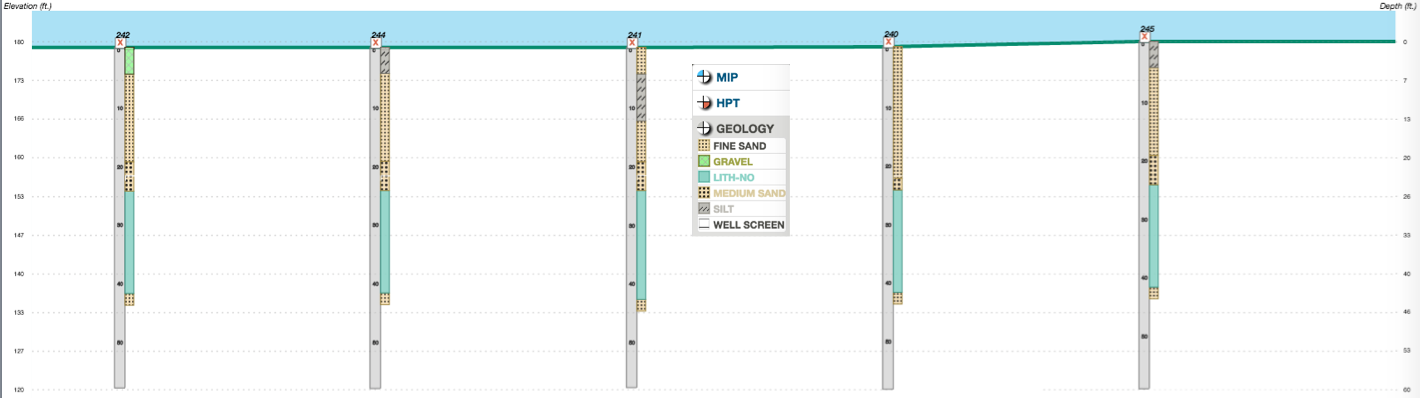
Task: Click the silt interval in well 241
Action: coord(641,97)
